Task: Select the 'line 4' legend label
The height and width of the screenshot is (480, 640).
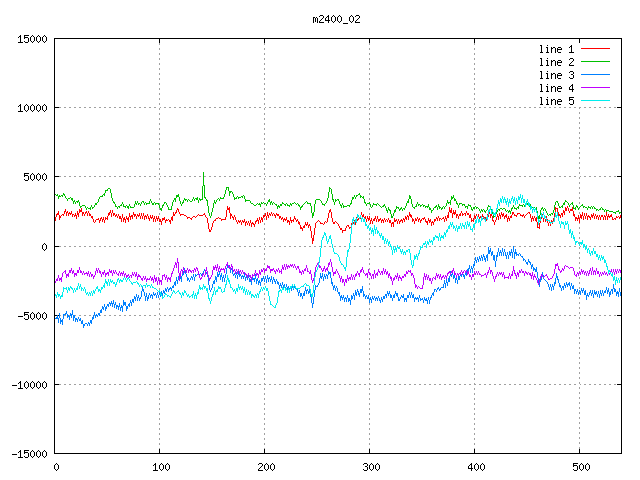Action: [x=557, y=88]
